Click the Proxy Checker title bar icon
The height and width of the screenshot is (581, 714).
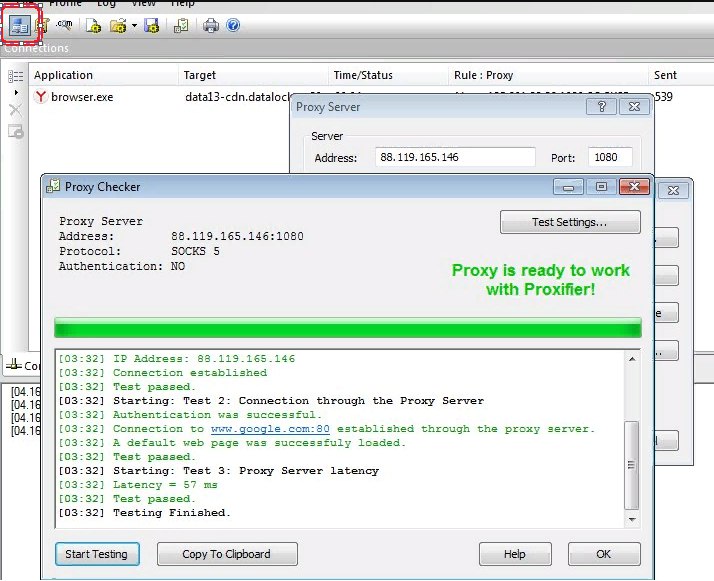tap(53, 186)
